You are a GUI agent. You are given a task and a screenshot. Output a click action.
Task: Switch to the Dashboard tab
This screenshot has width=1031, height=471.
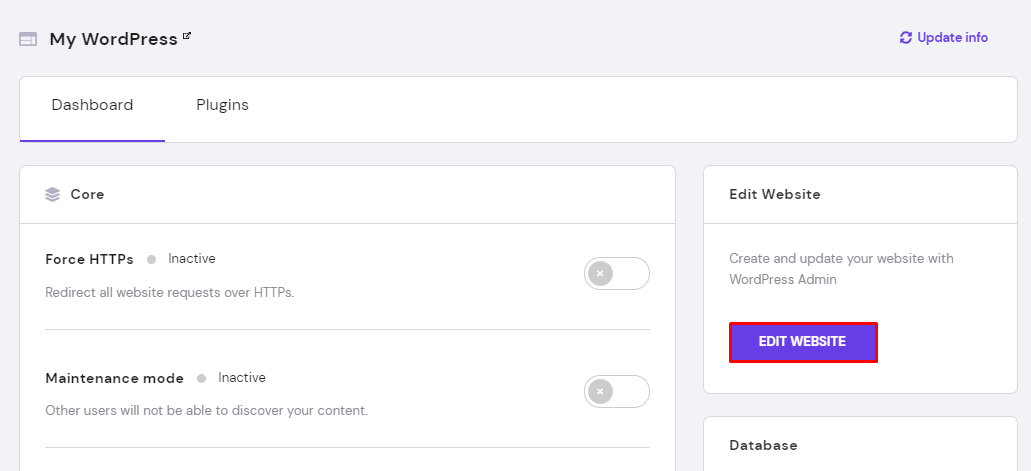coord(92,105)
